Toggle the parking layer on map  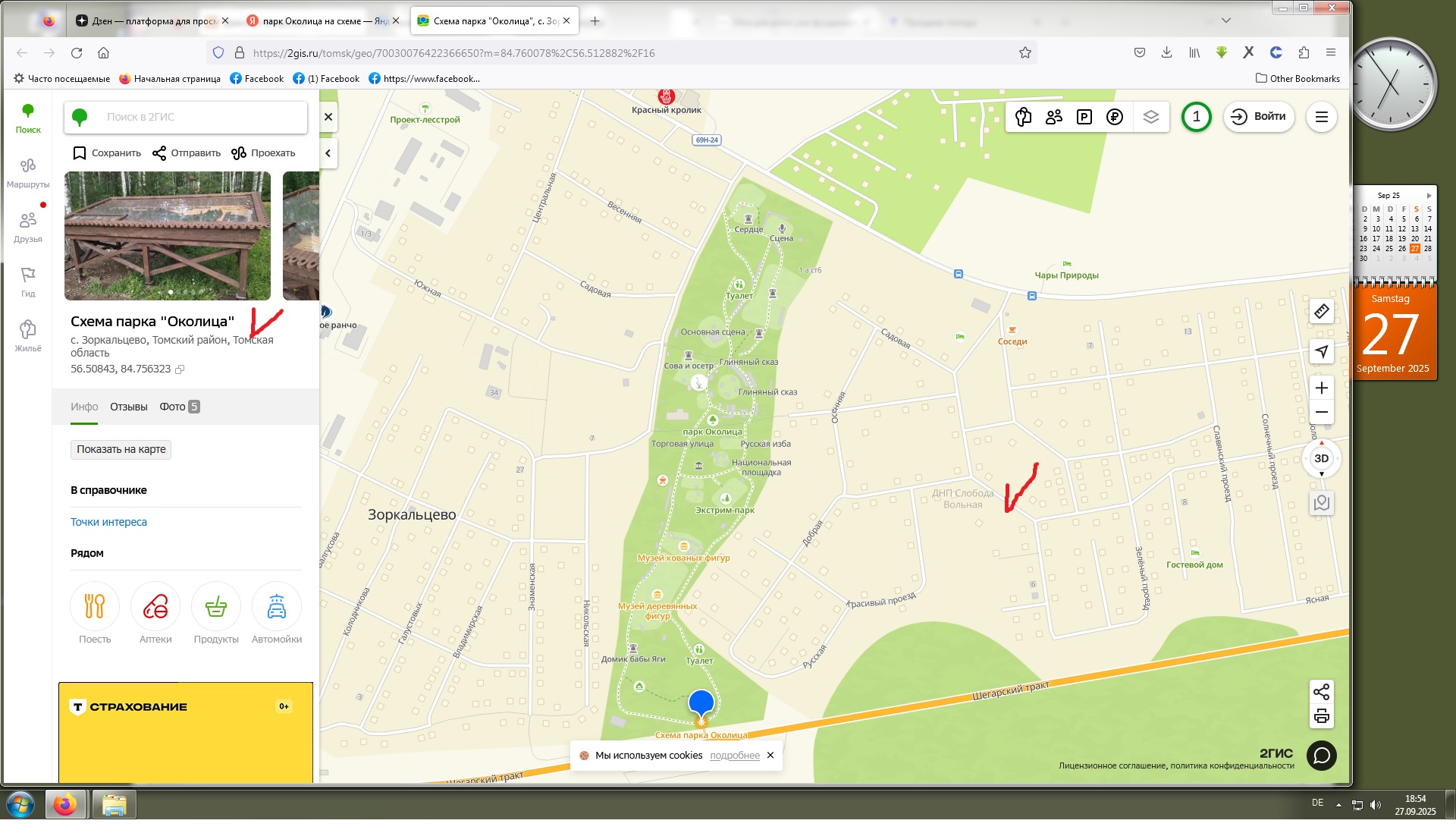click(x=1084, y=117)
